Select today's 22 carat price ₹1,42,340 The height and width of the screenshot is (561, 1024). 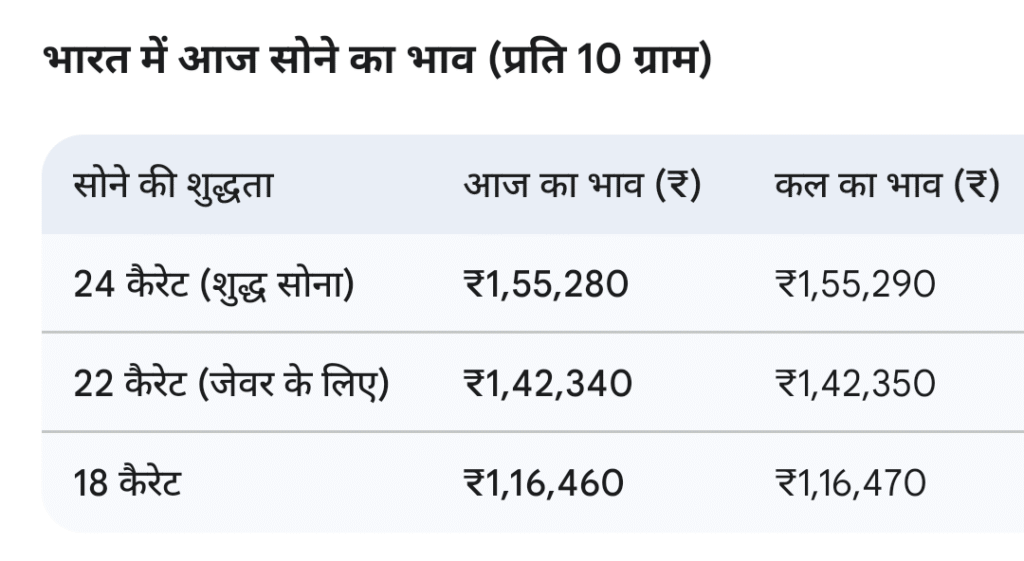[x=548, y=383]
